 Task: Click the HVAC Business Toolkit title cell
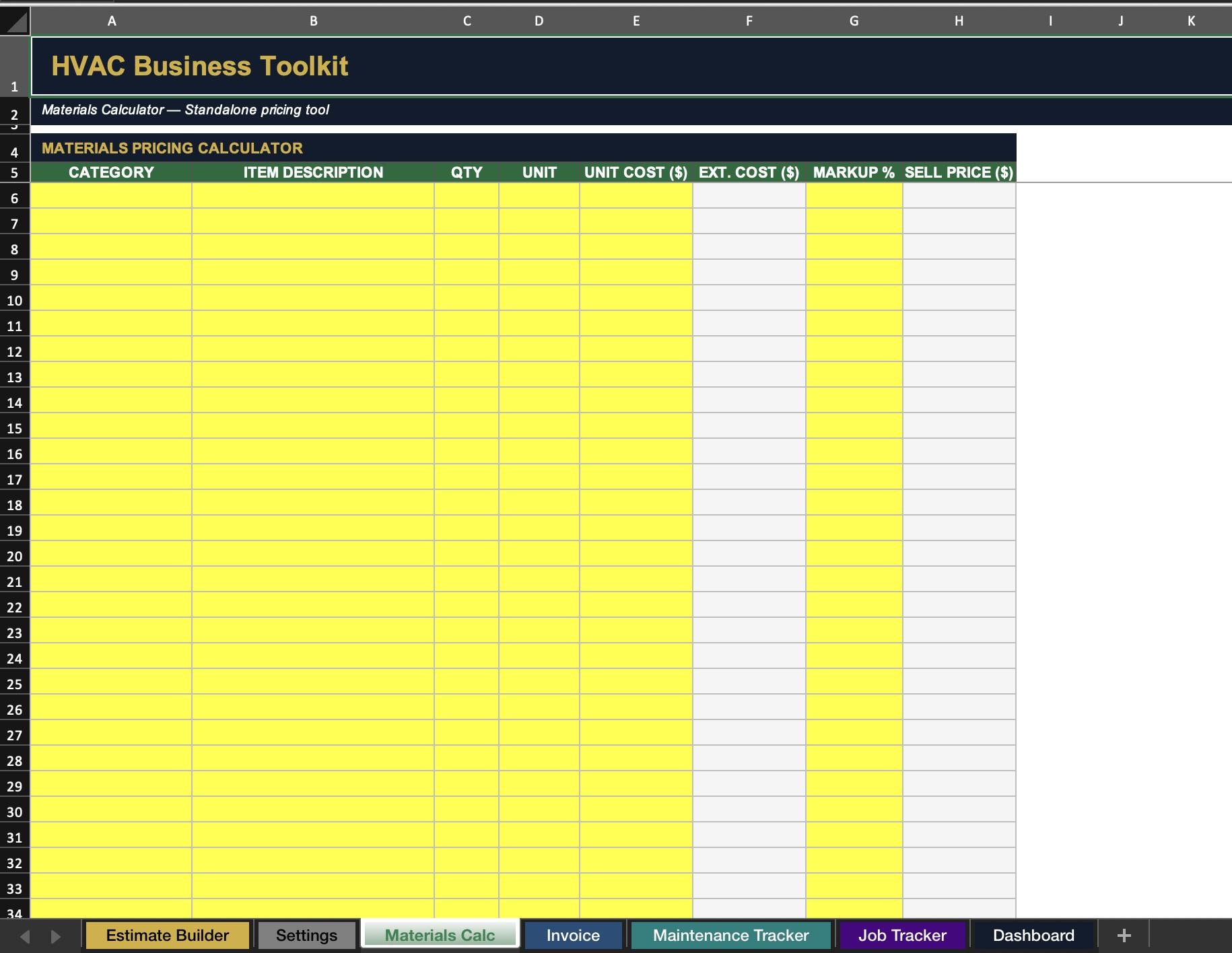(x=631, y=66)
